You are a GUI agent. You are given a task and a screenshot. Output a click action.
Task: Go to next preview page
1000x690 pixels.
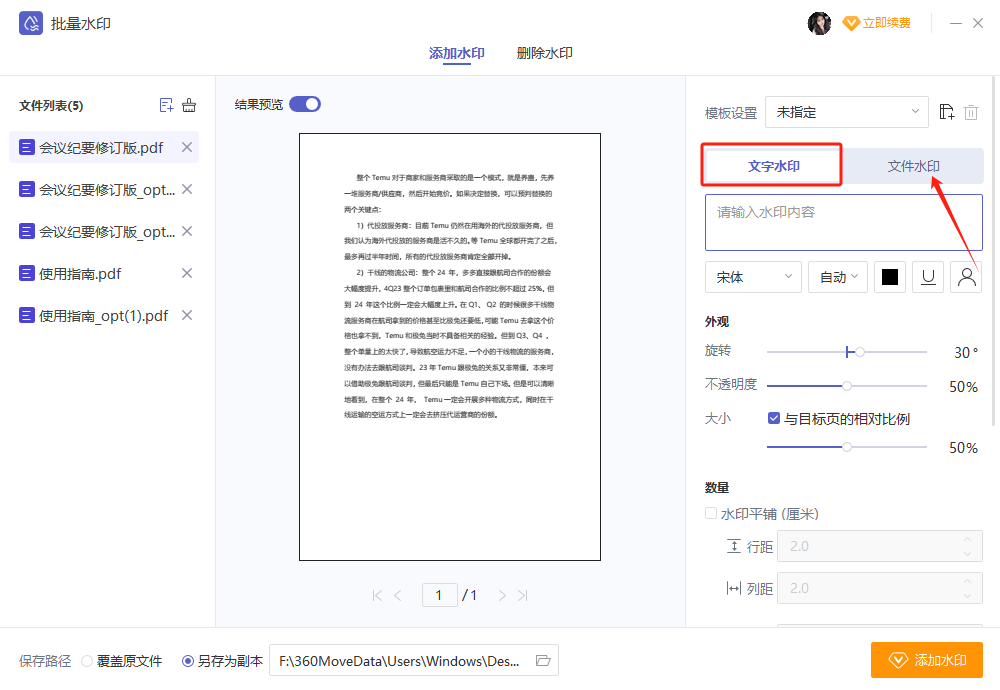502,595
